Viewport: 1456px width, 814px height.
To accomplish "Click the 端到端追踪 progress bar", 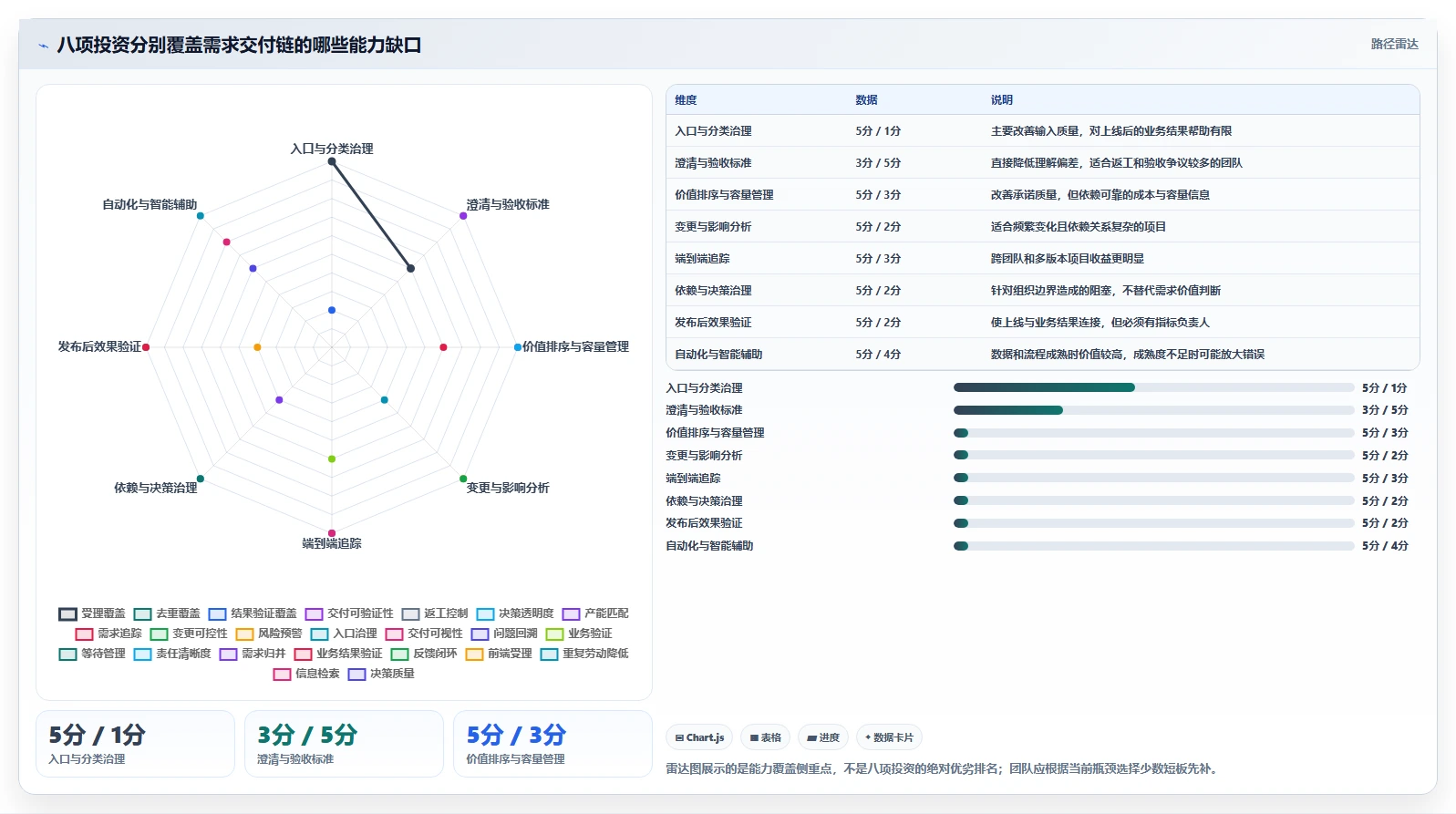I will (1153, 478).
